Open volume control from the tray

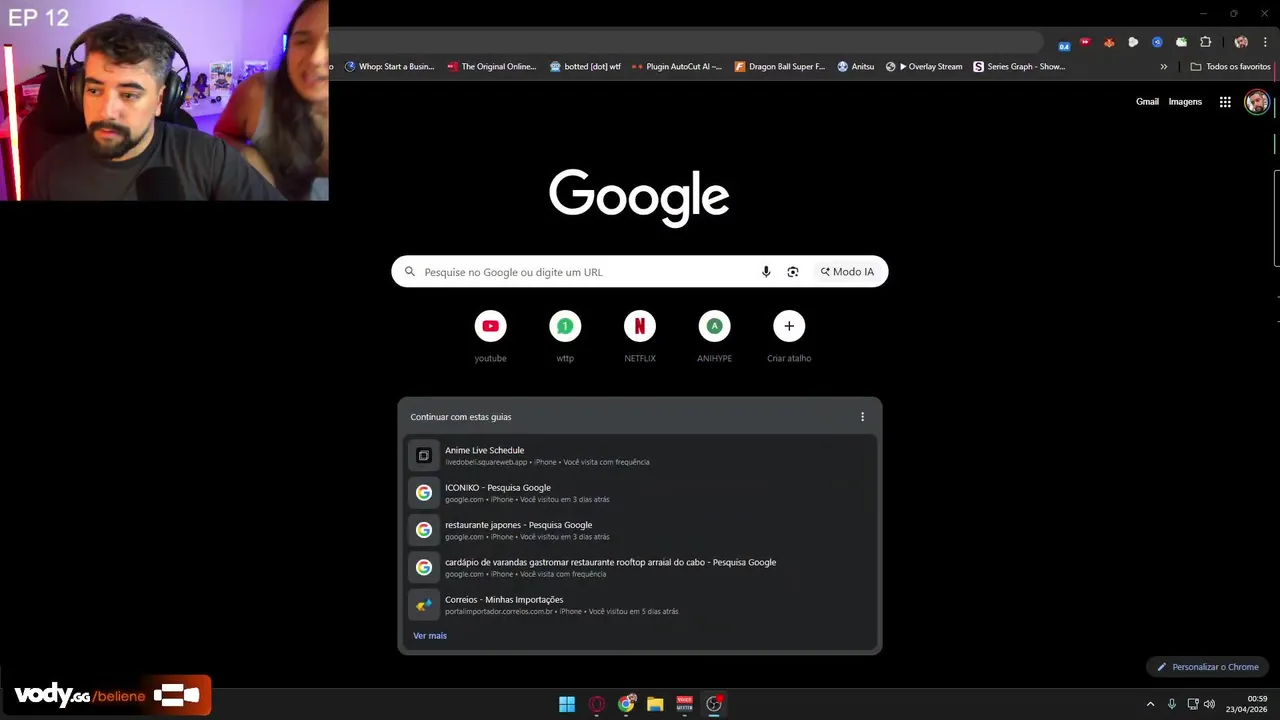point(1210,704)
